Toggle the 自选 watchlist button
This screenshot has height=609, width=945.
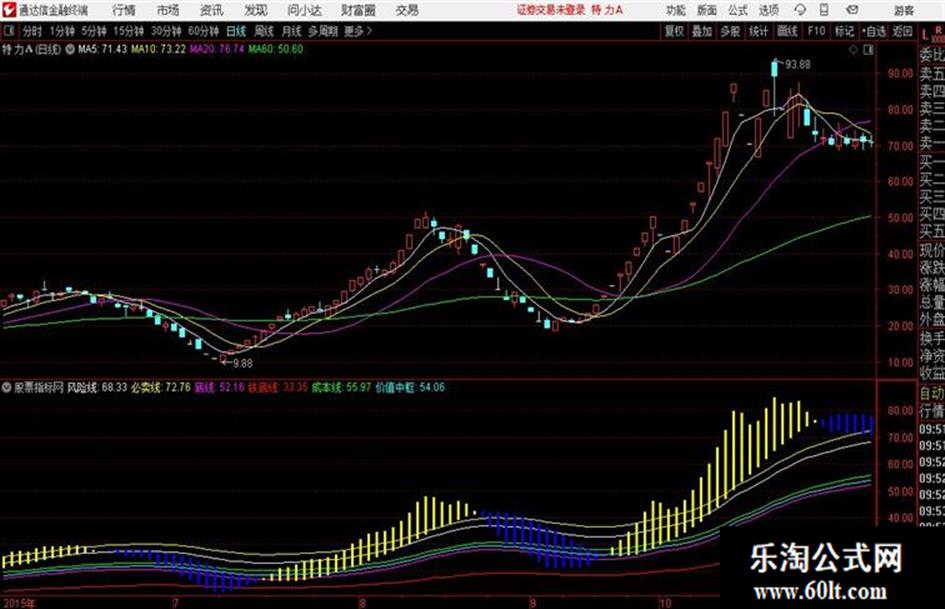pos(873,31)
